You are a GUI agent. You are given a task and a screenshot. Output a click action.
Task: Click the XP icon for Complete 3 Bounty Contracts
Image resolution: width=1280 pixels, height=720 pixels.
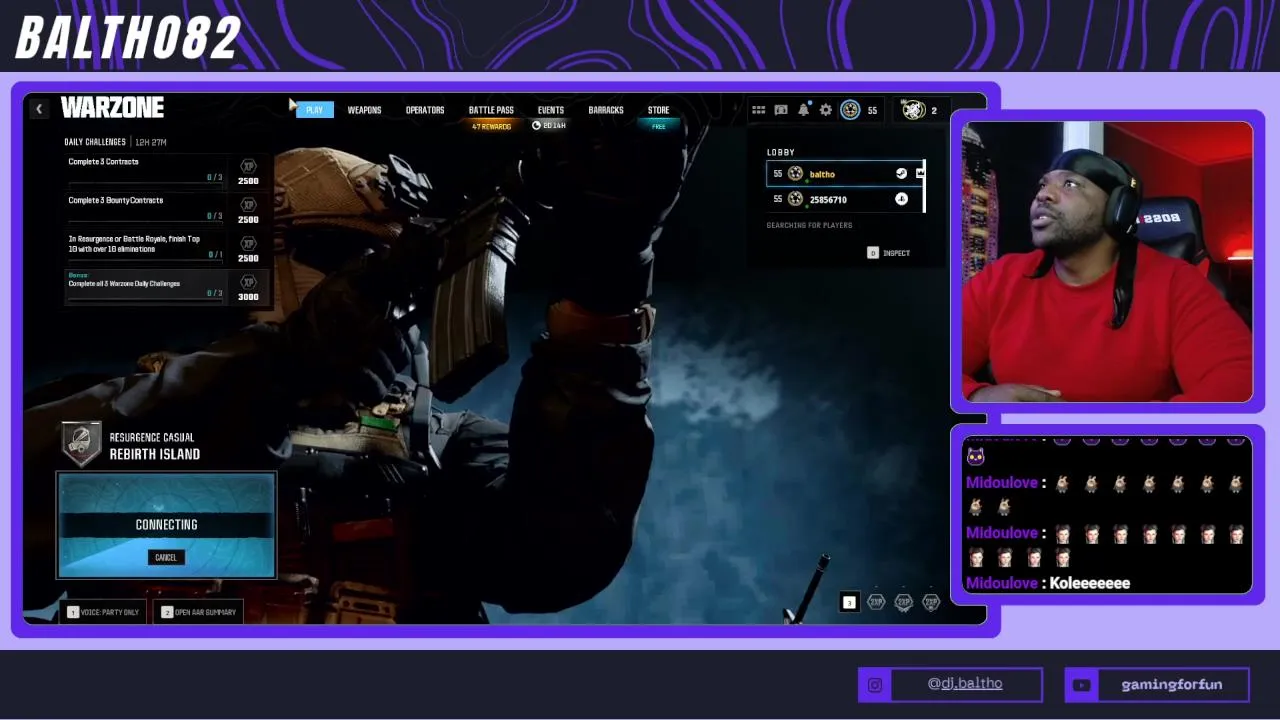[x=248, y=205]
